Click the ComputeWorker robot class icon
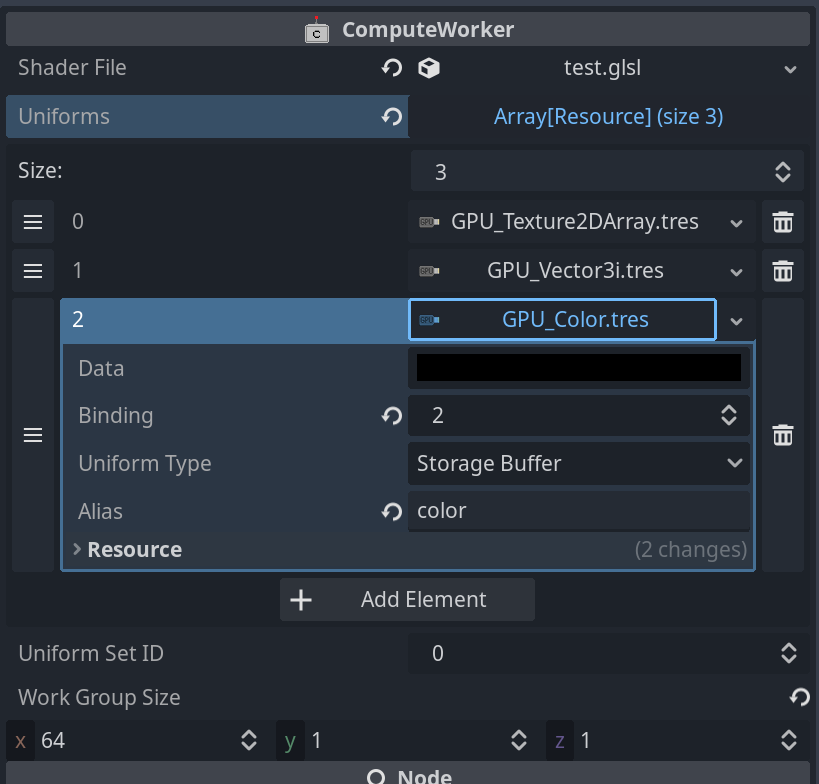 [x=317, y=30]
